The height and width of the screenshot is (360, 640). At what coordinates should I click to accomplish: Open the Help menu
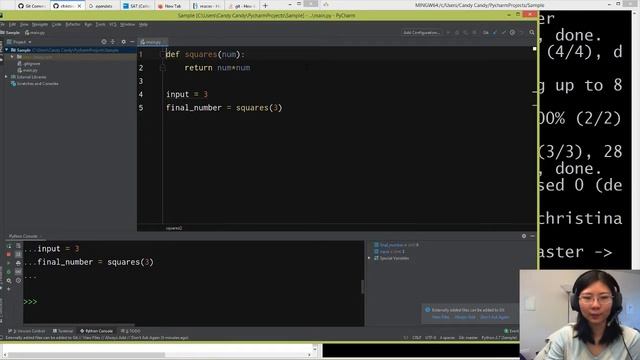tap(143, 24)
